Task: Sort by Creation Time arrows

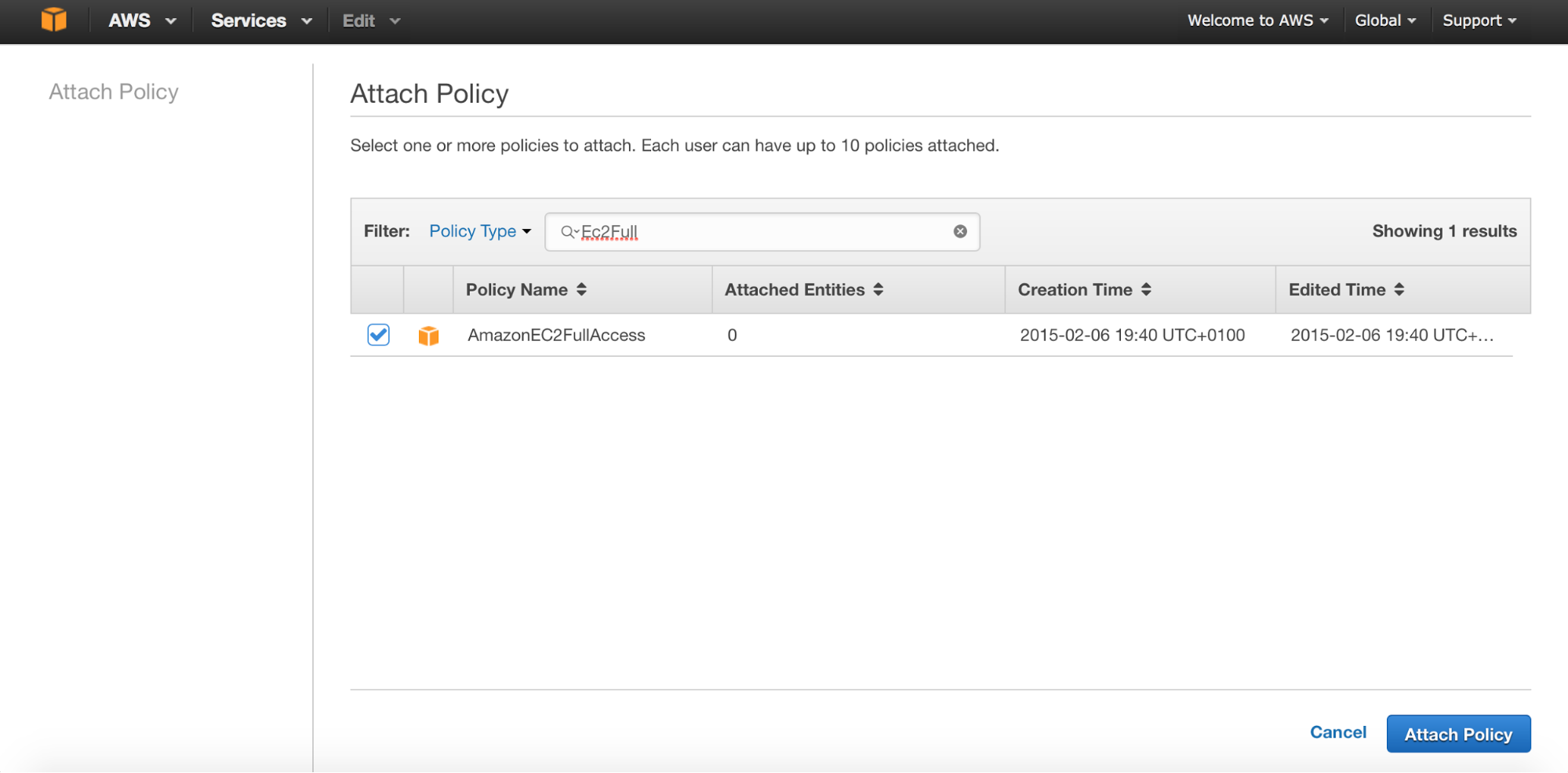Action: click(1146, 289)
